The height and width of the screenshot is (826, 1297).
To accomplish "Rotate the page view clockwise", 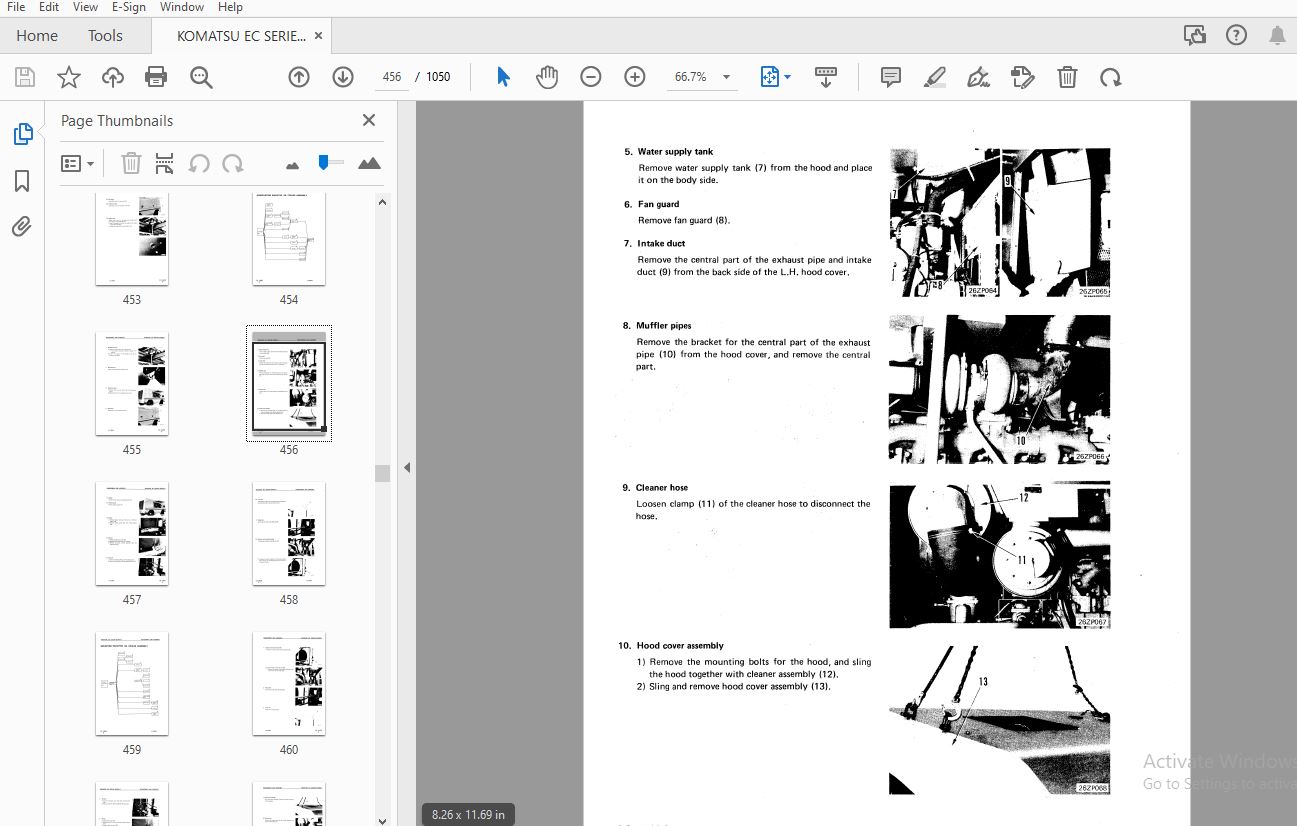I will coord(1111,77).
